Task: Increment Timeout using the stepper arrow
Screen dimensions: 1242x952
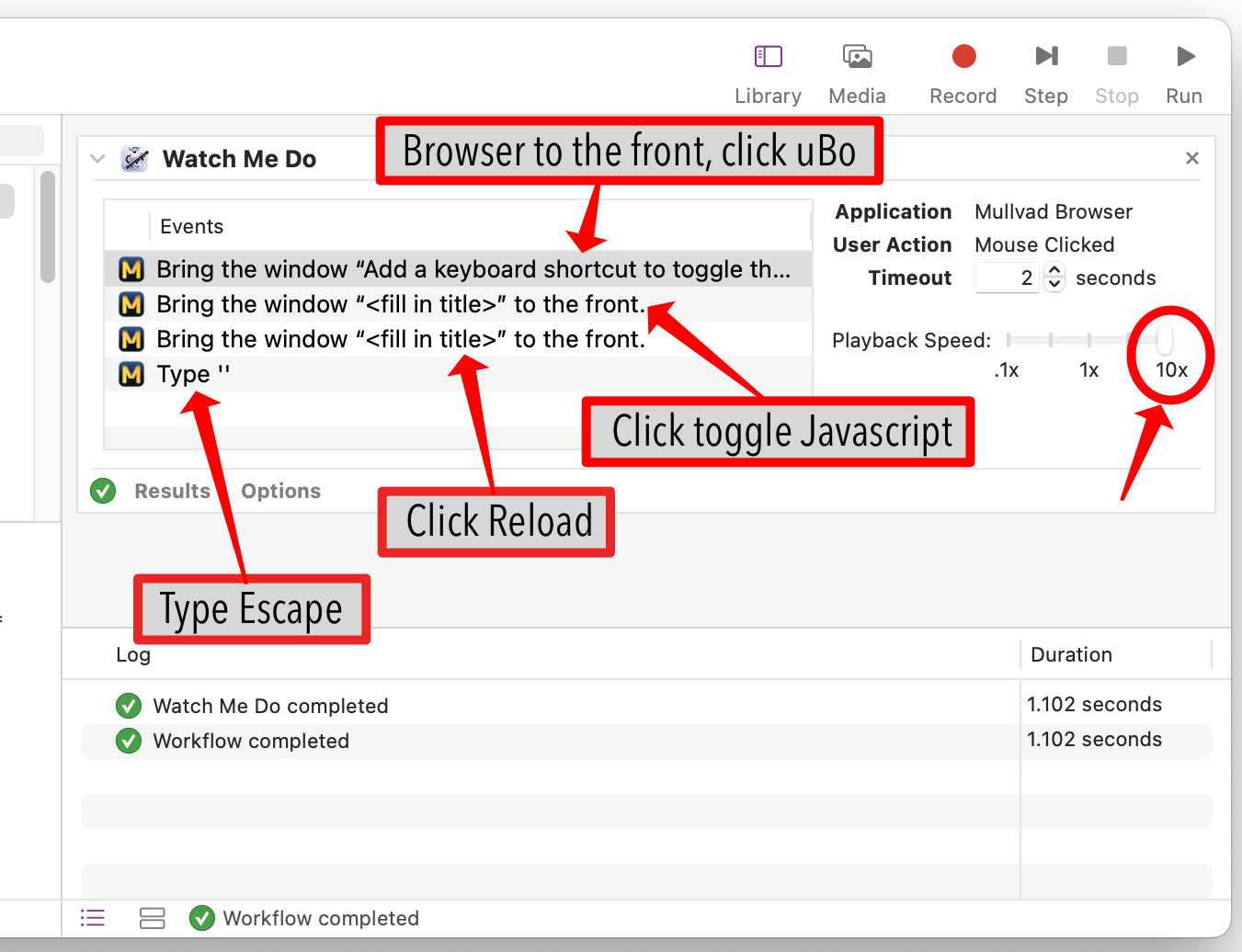Action: point(1054,271)
